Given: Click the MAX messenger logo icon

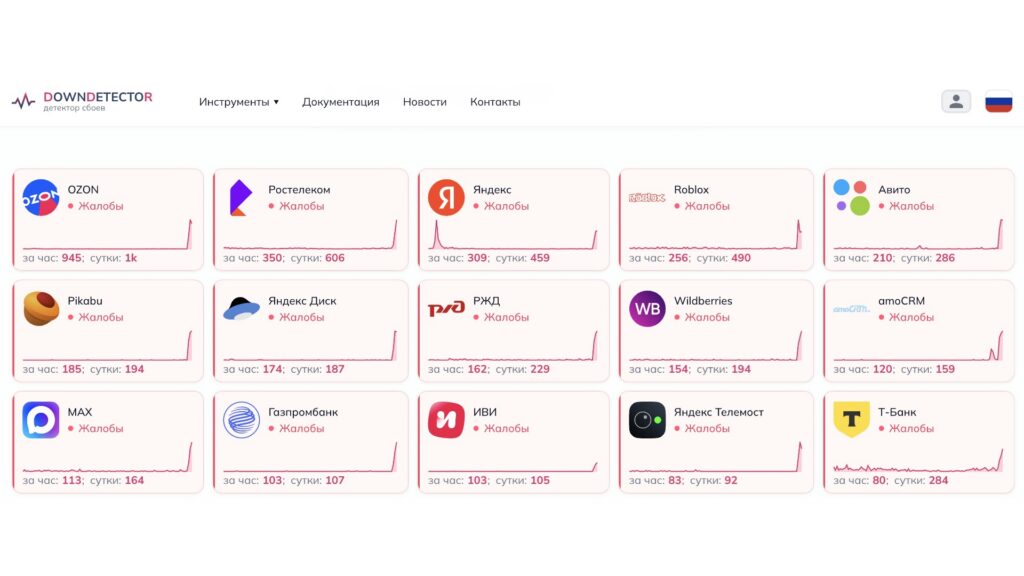Looking at the screenshot, I should pos(40,419).
